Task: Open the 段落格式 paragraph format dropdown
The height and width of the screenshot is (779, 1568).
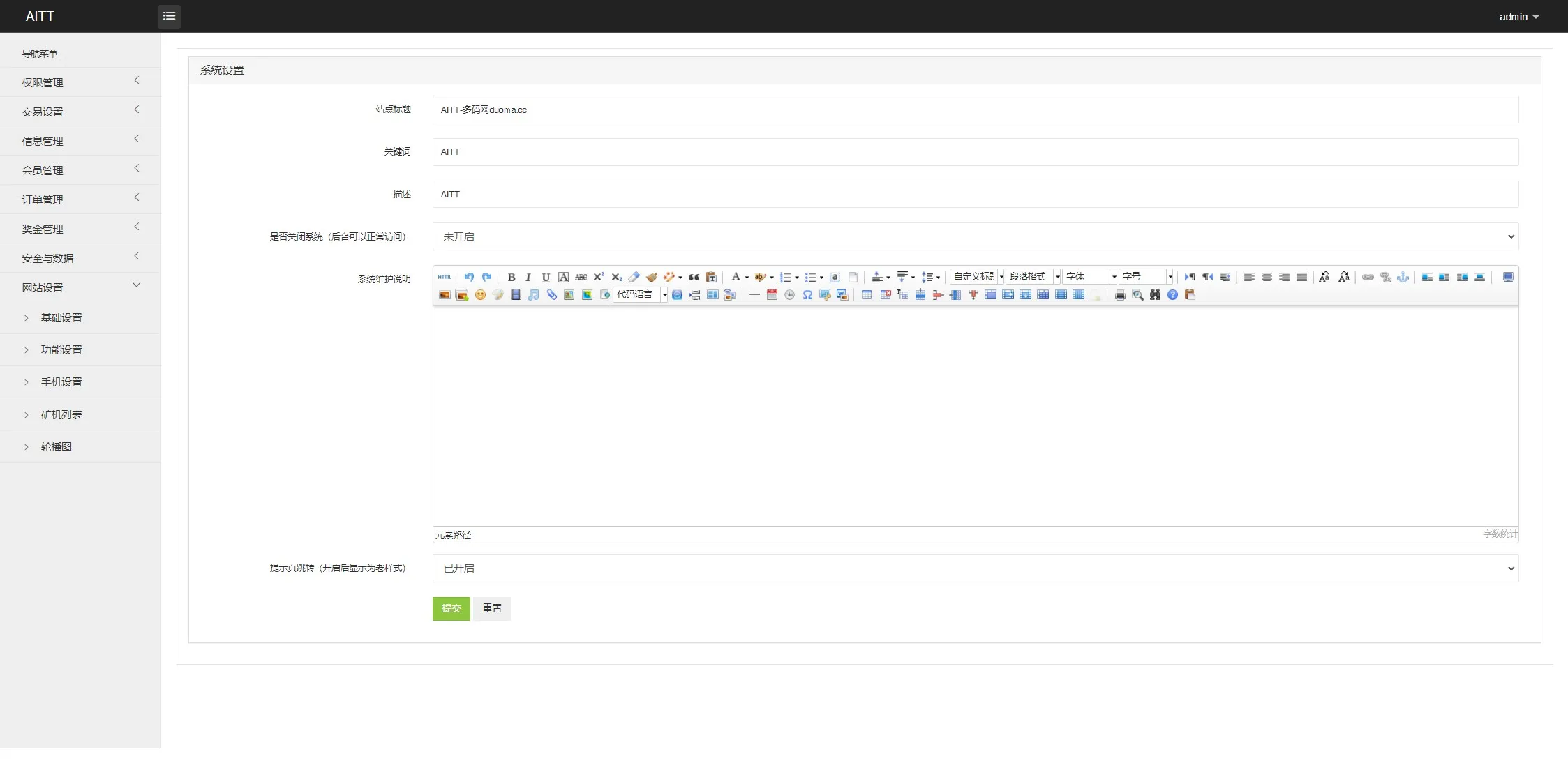Action: coord(1033,277)
